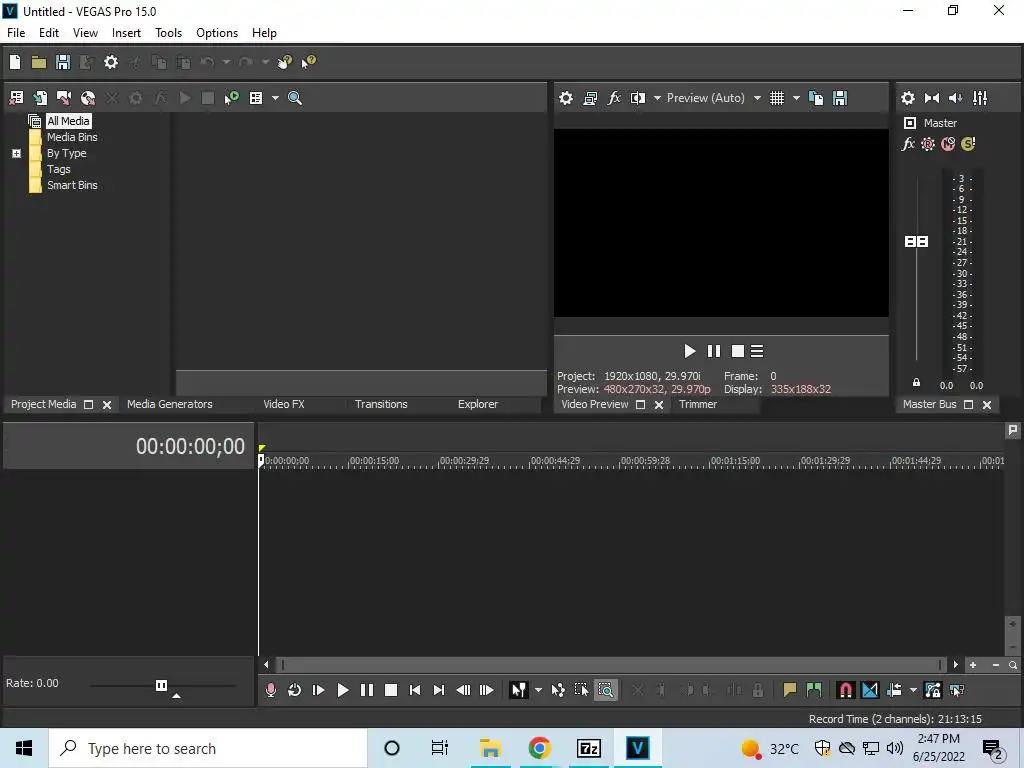Select the Media Bins folder
This screenshot has width=1024, height=768.
[72, 137]
